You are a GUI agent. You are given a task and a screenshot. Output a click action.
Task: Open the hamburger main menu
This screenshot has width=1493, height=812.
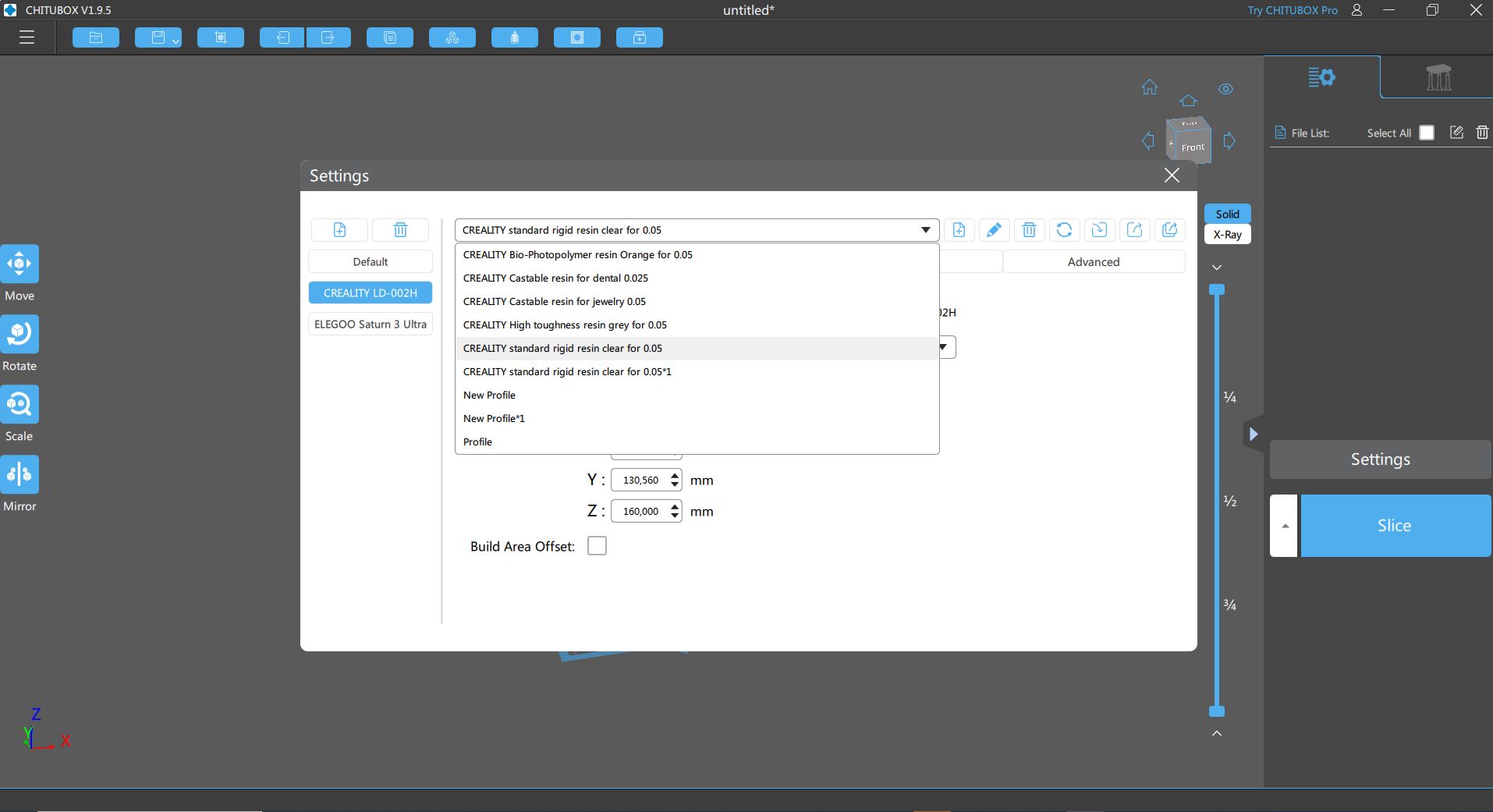pos(27,37)
